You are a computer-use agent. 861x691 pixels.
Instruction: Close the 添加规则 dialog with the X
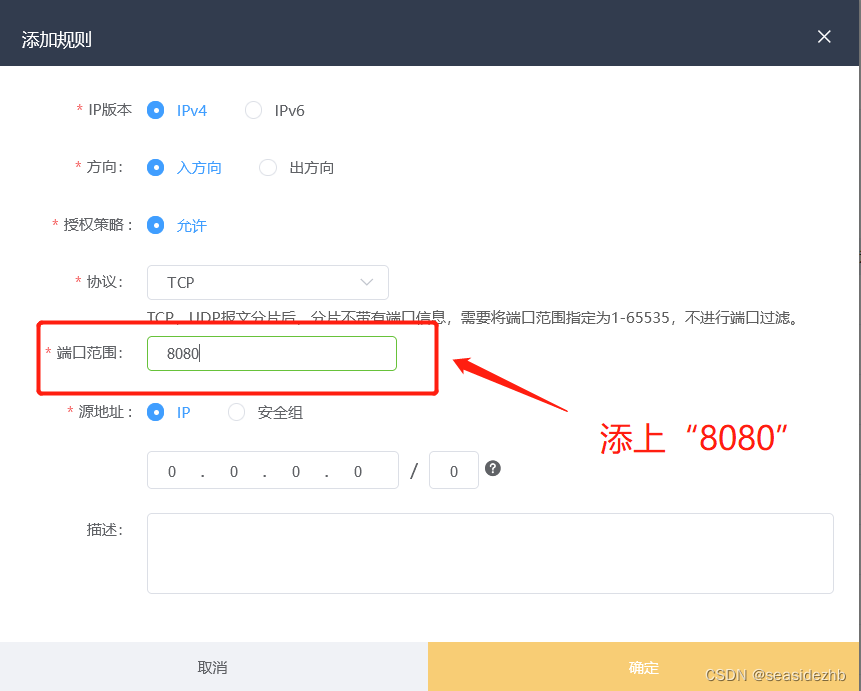click(824, 36)
